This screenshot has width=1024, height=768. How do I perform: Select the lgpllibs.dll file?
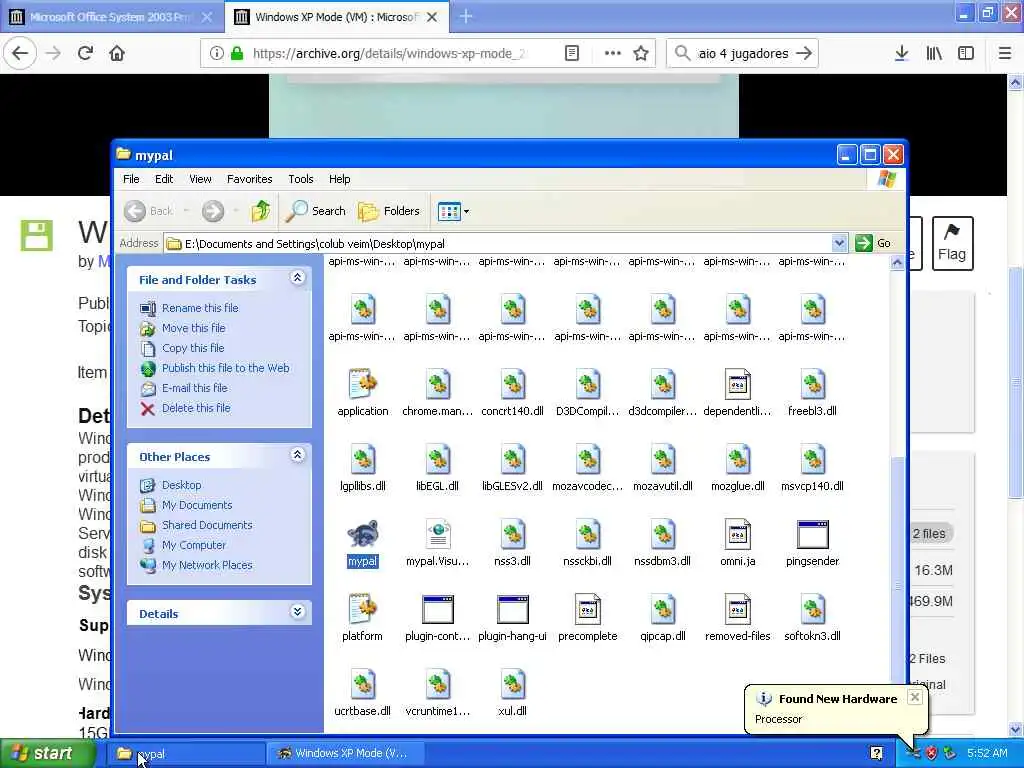[362, 460]
